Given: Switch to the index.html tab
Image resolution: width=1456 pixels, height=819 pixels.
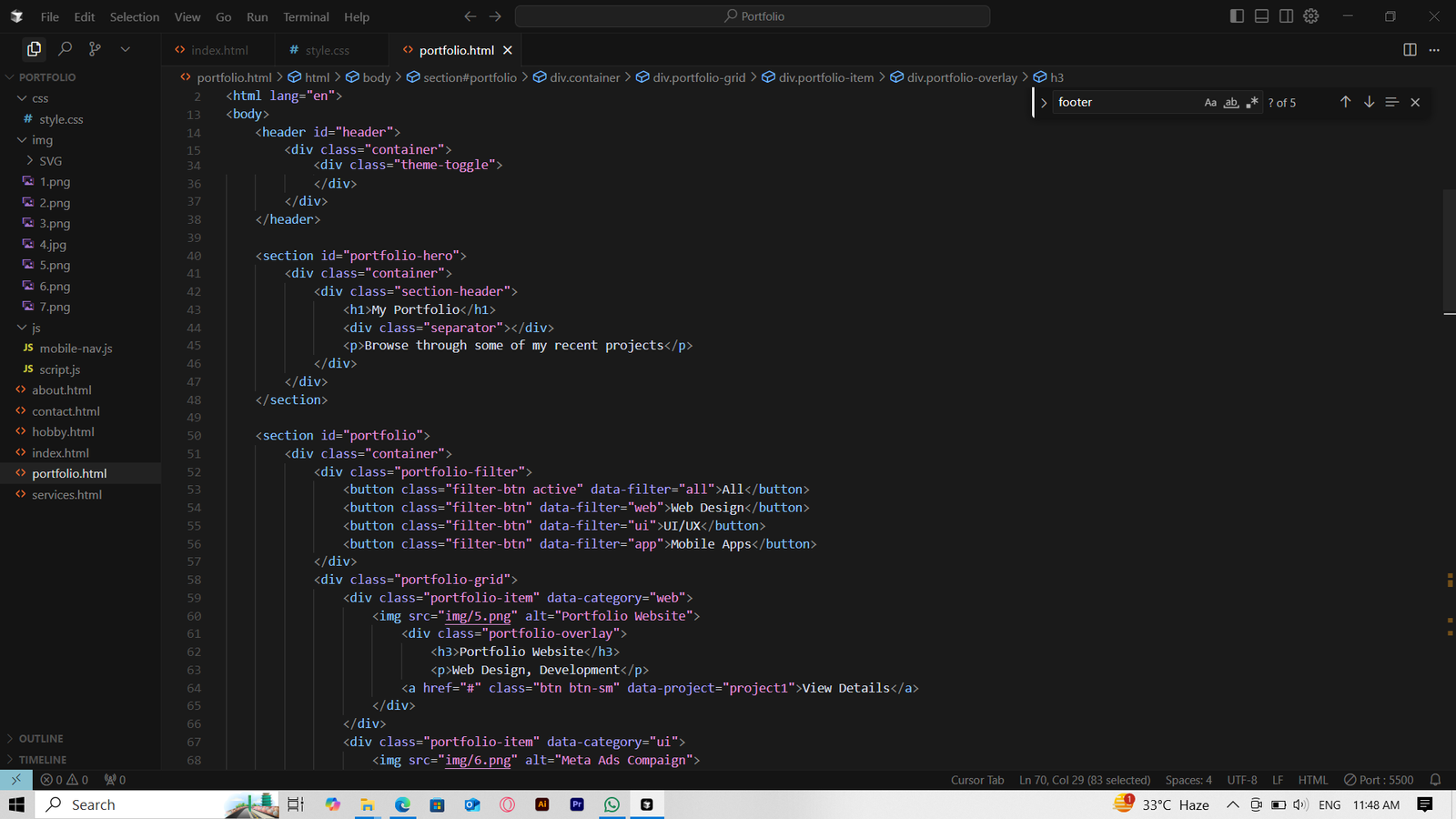Looking at the screenshot, I should tap(218, 50).
